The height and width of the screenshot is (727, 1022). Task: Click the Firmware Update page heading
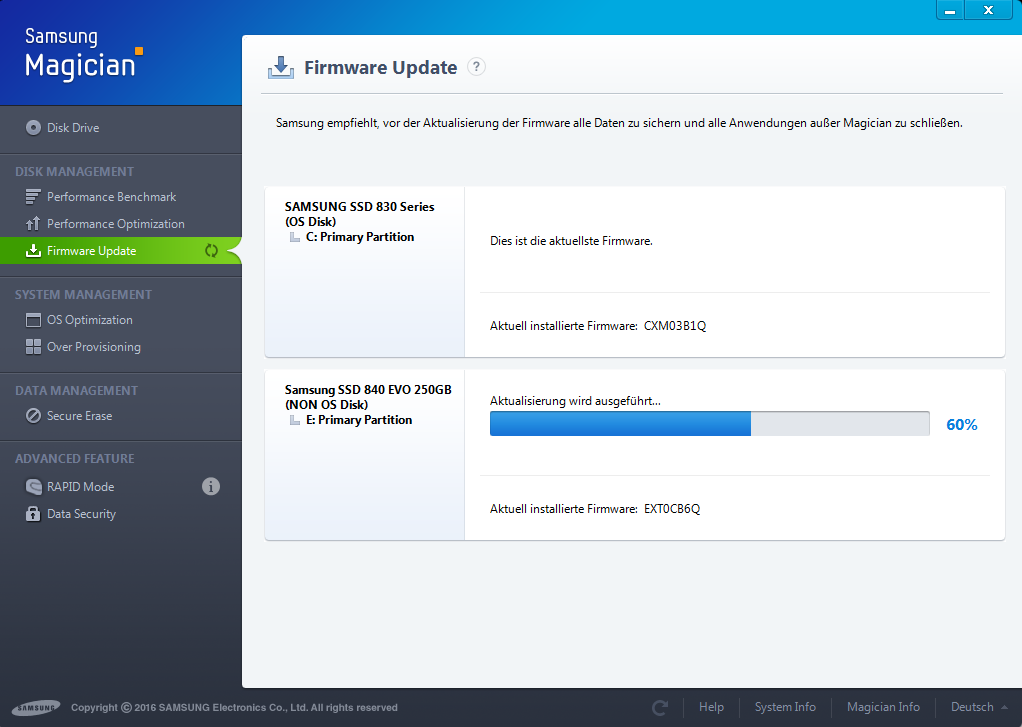click(x=381, y=67)
